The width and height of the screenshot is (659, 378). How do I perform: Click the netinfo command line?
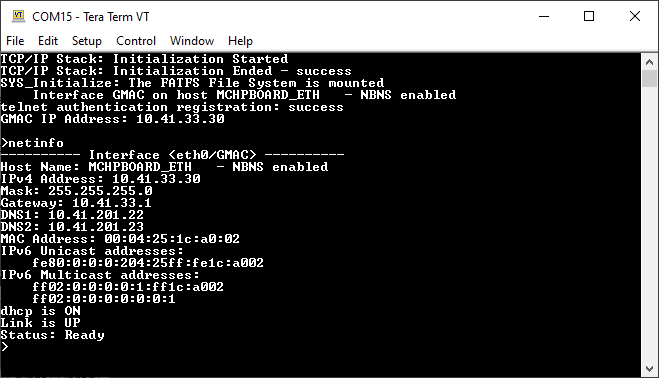(32, 143)
